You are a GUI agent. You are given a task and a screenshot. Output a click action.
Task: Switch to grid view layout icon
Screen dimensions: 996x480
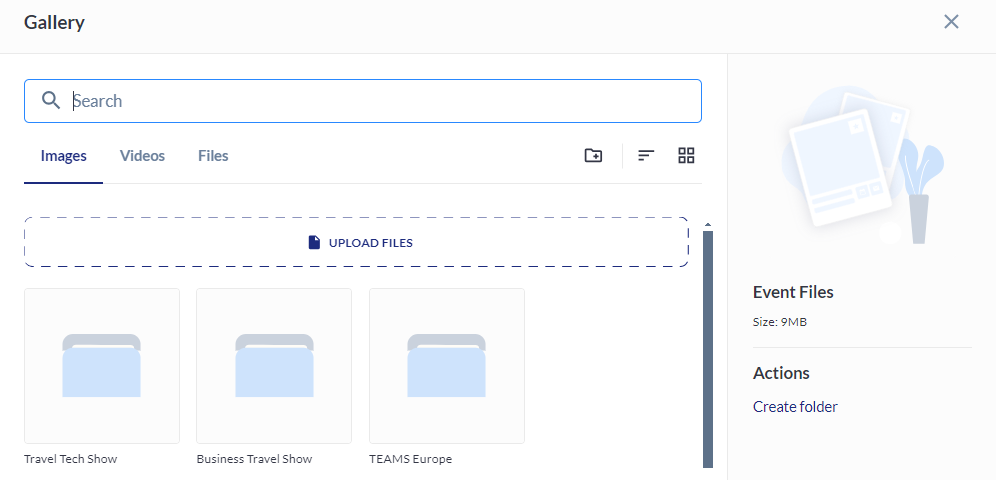(686, 155)
